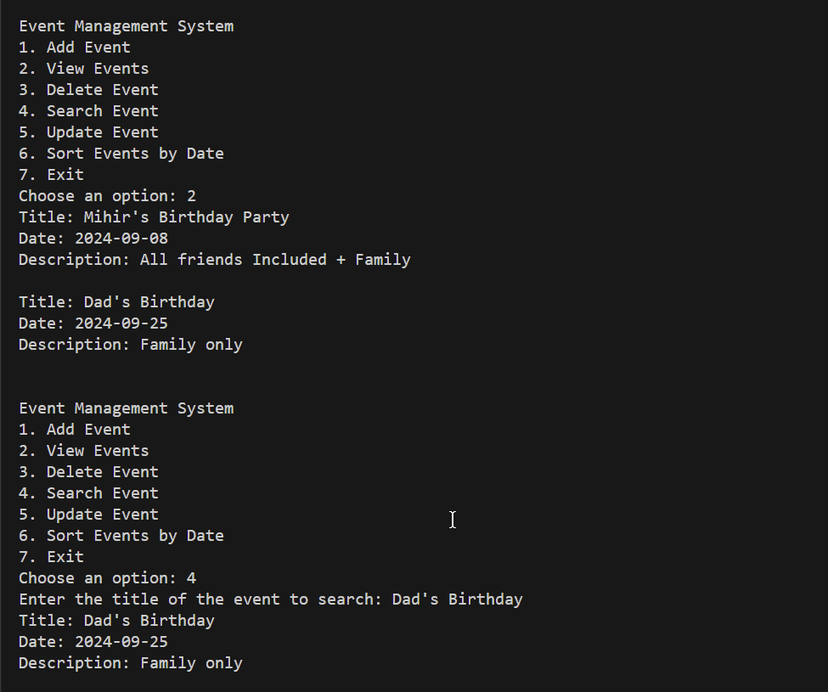
Task: Click "7. Exit" just above "Choose an option: 2"
Action: (51, 175)
